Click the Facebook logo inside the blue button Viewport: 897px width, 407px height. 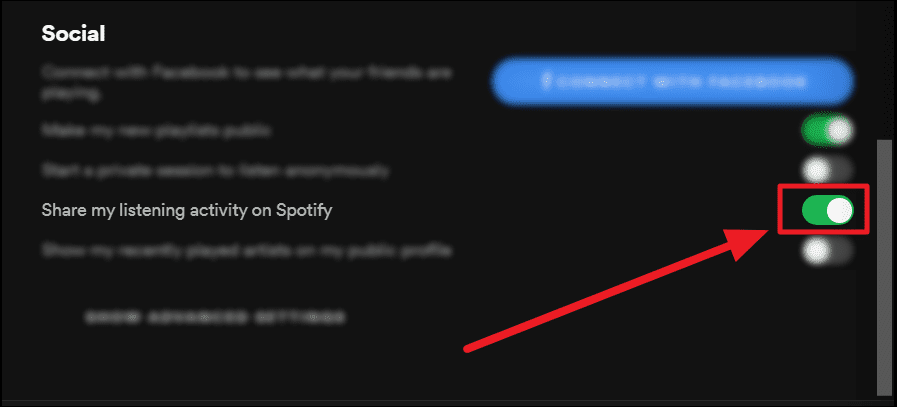coord(546,81)
